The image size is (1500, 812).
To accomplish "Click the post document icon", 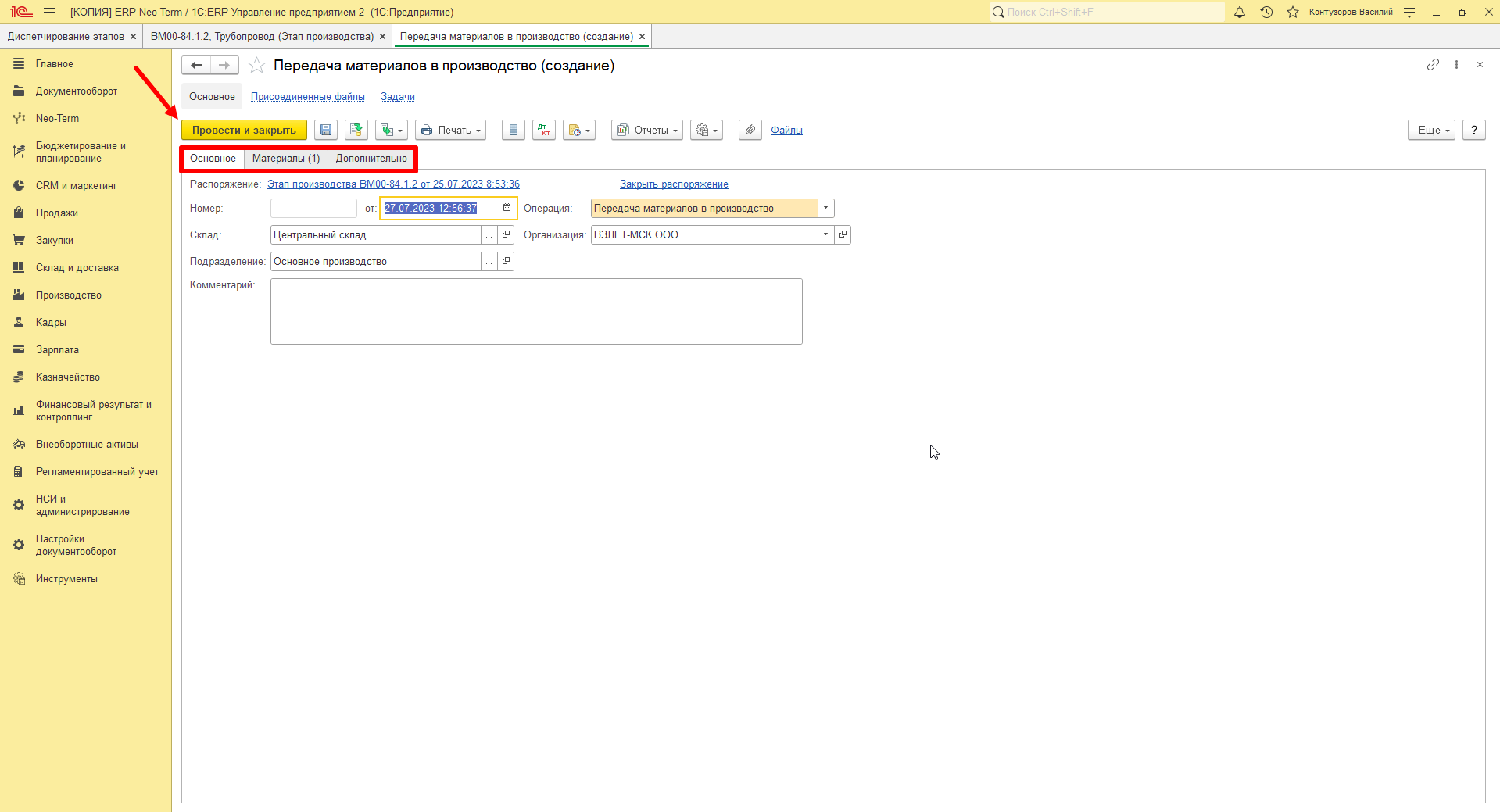I will tap(356, 130).
